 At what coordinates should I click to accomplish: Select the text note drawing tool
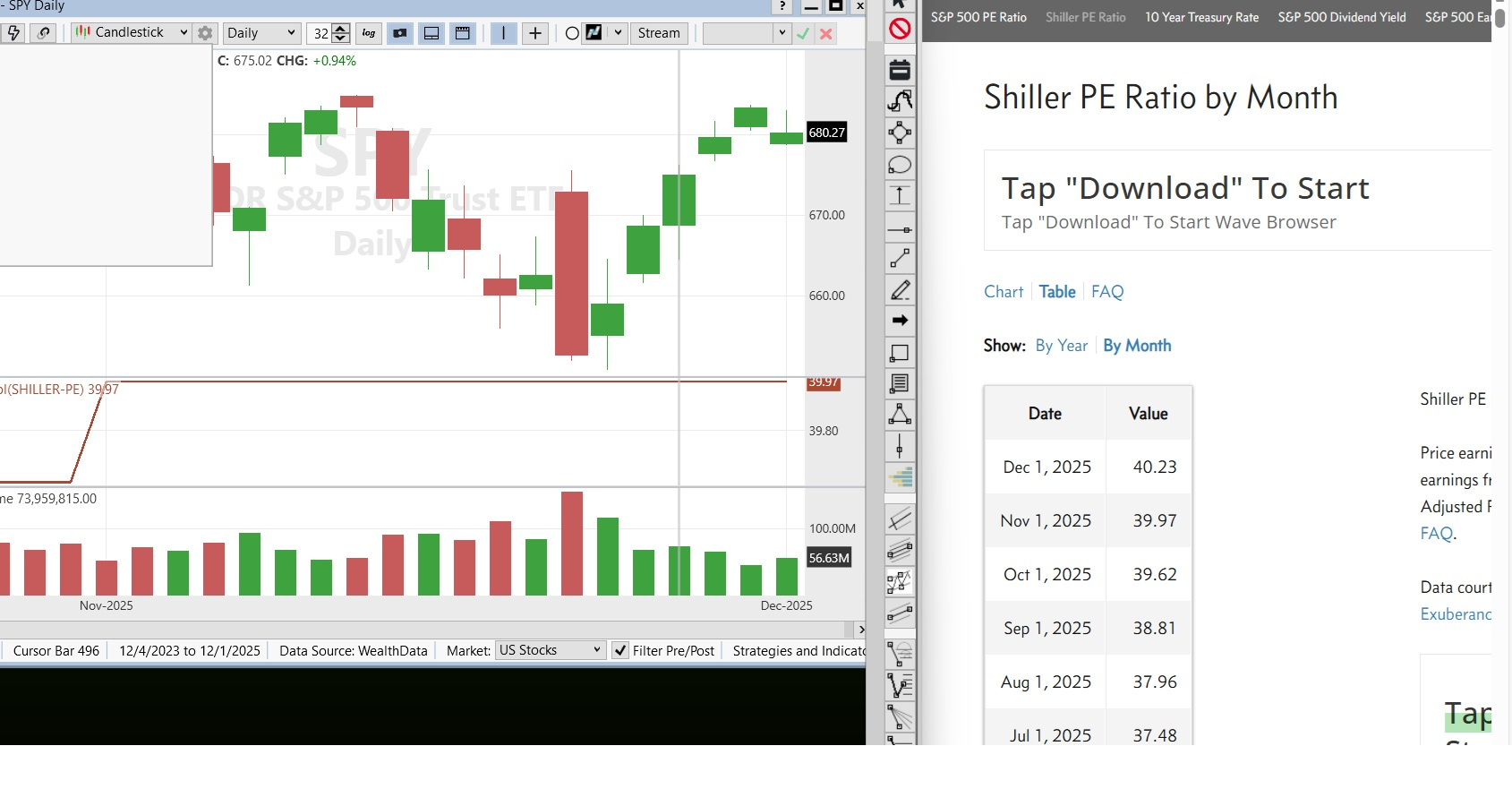900,383
